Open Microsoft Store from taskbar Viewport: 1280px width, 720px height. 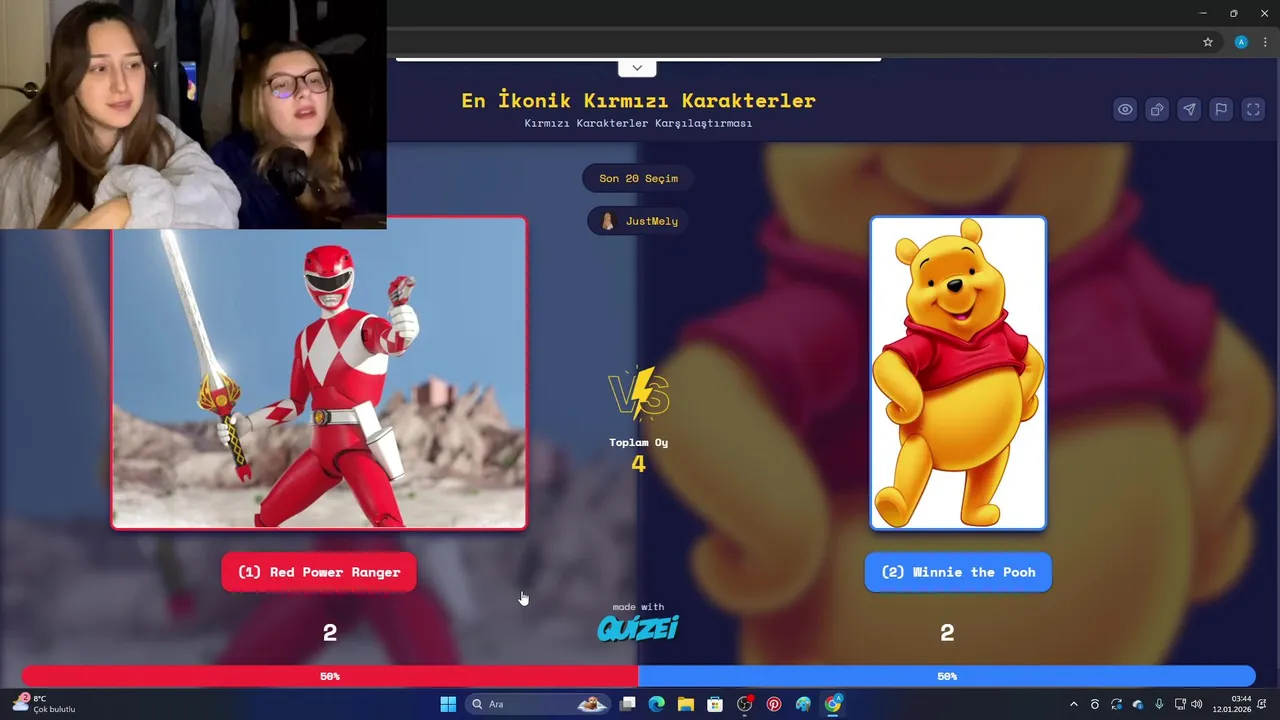pos(715,704)
